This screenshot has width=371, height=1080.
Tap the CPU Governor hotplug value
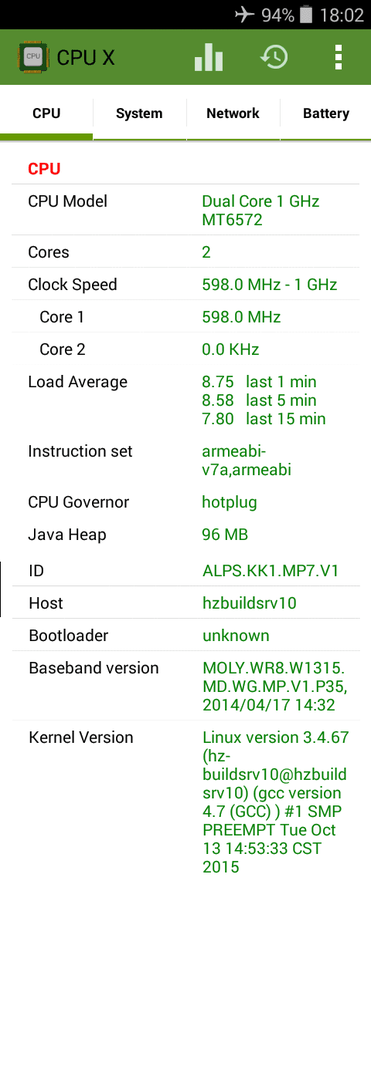coord(229,502)
